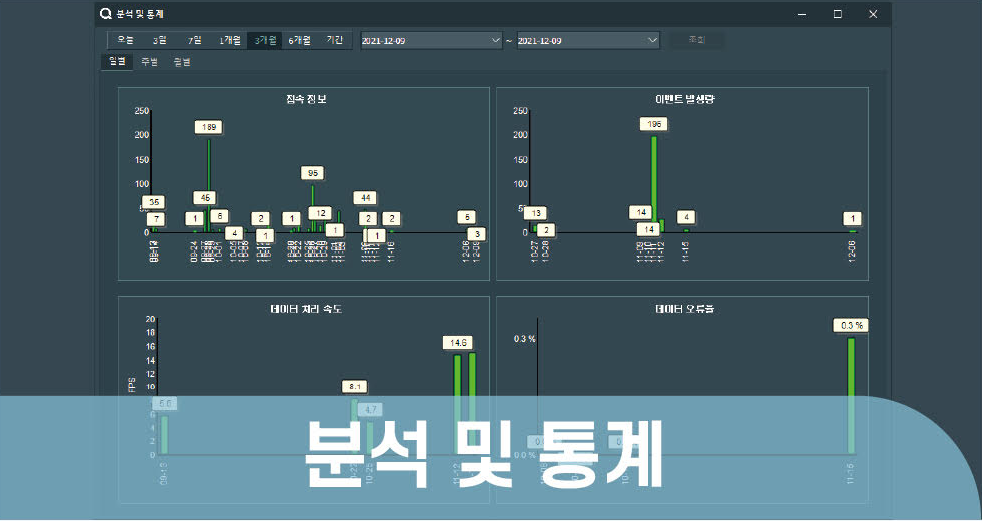Expand the start date dropdown arrow
The width and height of the screenshot is (982, 521).
point(496,41)
